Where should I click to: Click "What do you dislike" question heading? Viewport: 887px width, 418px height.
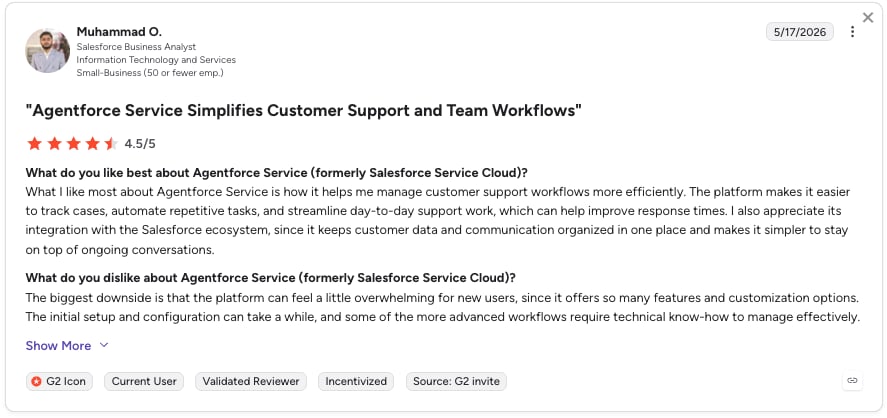[x=270, y=278]
